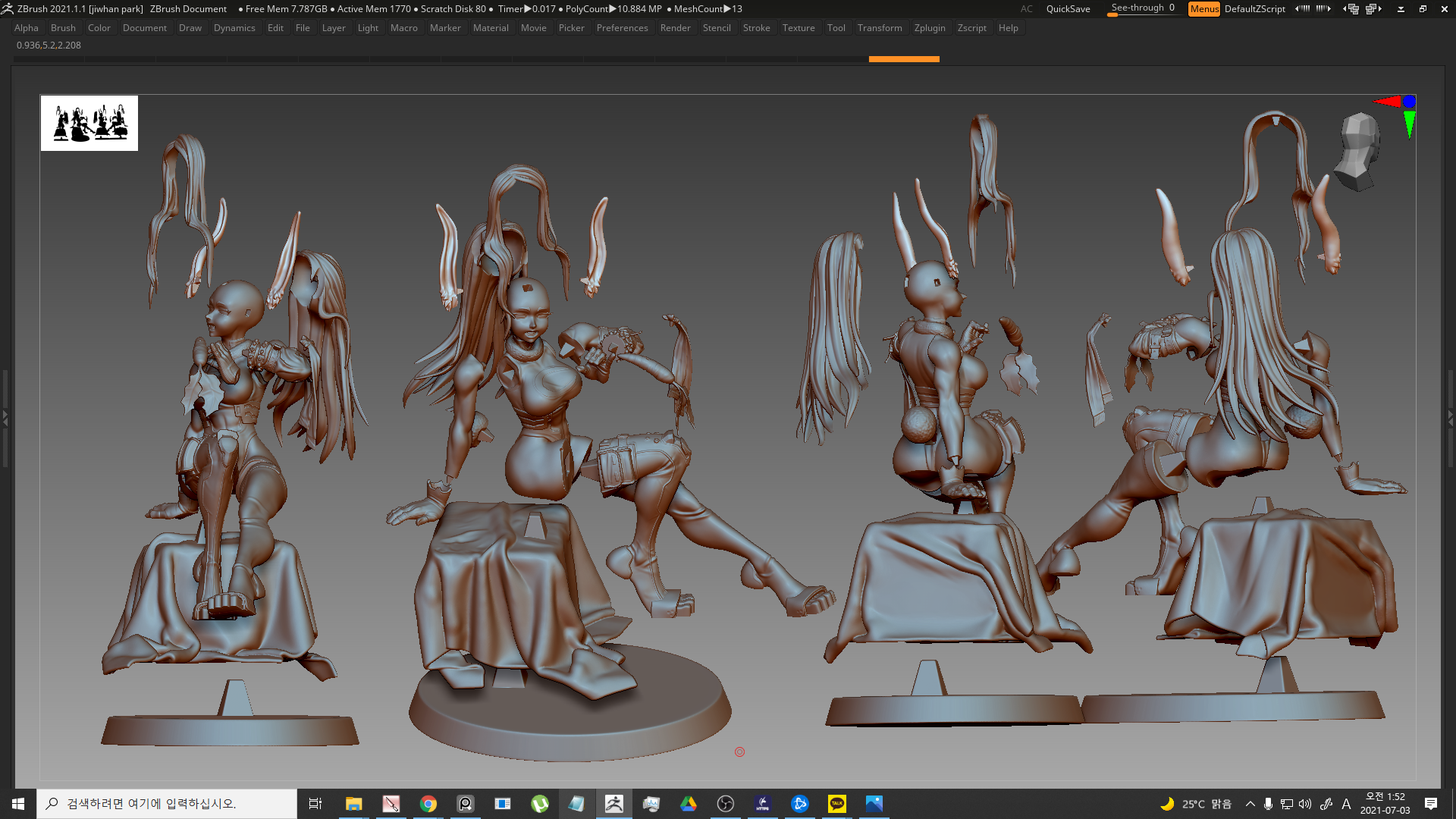
Task: Click the QuickSave button
Action: pos(1068,9)
